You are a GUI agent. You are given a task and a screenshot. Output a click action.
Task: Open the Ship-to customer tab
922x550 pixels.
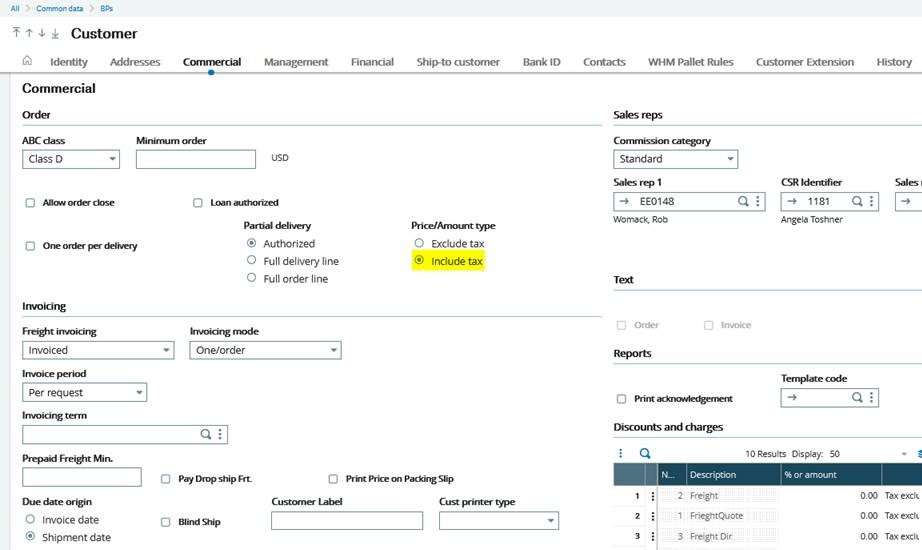tap(458, 62)
